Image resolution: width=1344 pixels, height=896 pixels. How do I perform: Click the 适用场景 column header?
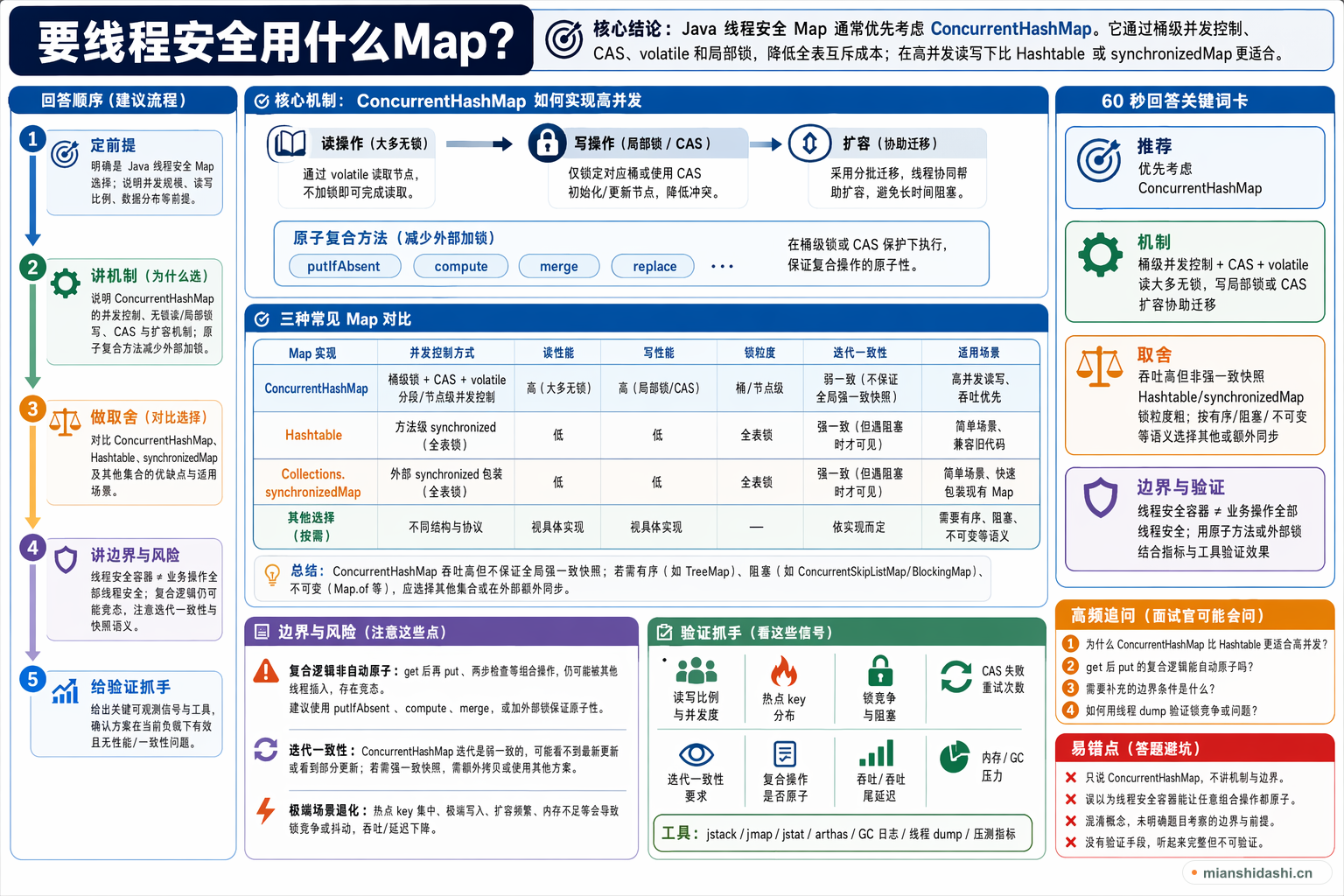click(979, 353)
